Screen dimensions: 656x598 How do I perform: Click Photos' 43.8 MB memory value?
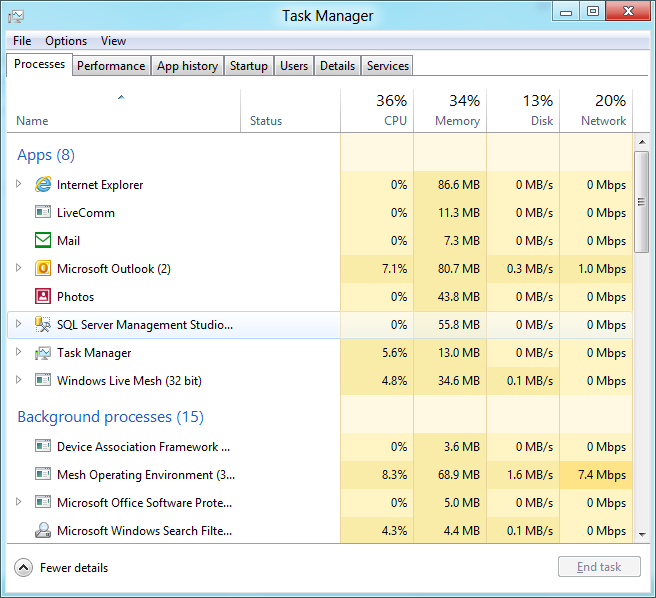point(459,297)
